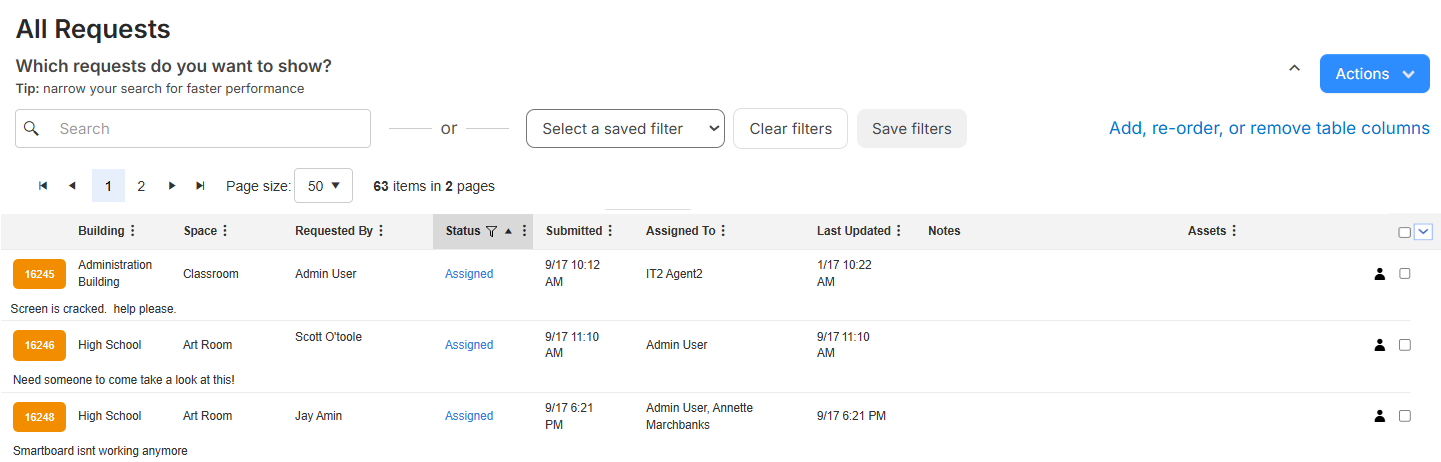Open Assets column menu dots

tap(1234, 231)
